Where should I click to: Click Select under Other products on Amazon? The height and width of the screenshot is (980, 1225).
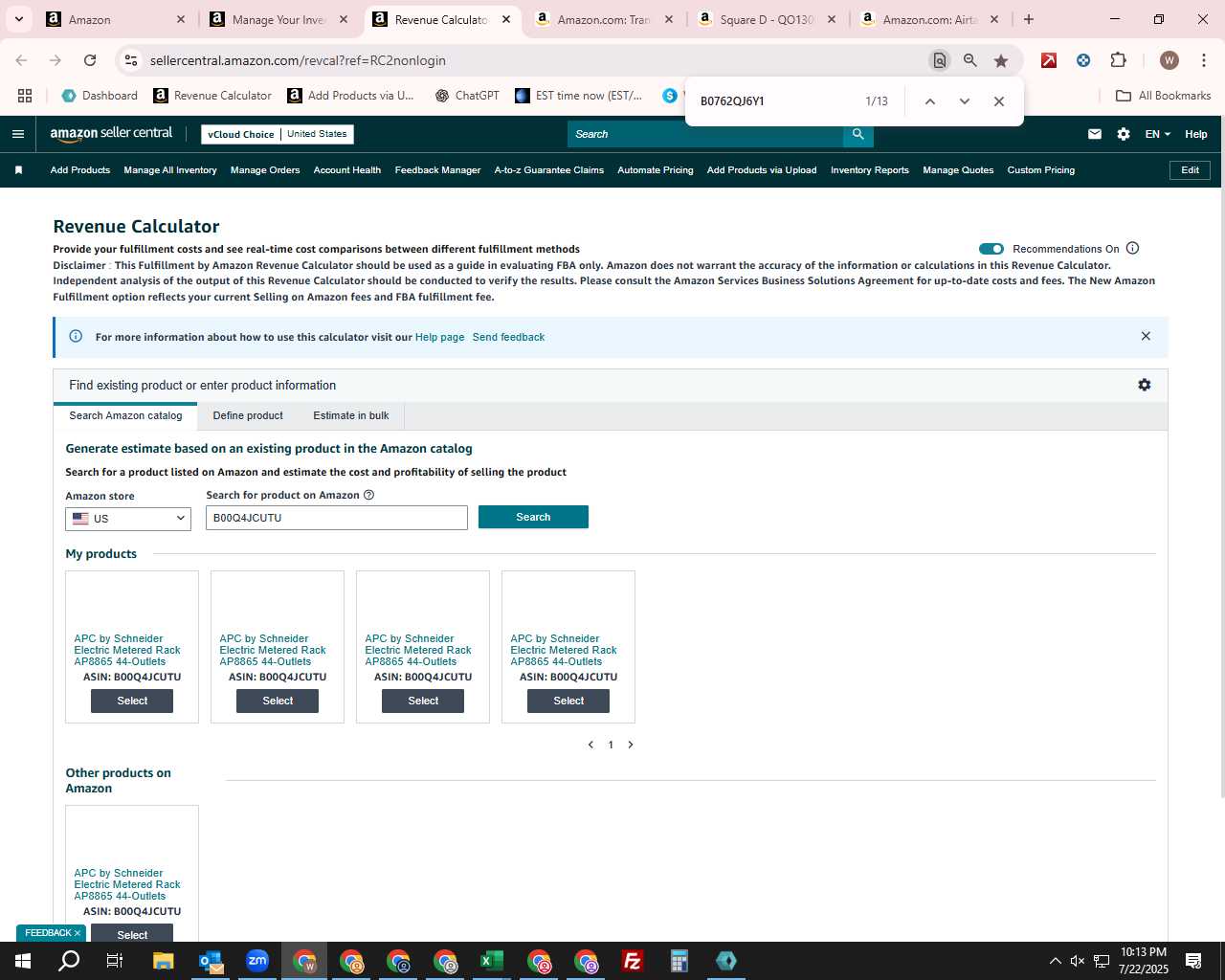click(x=132, y=933)
